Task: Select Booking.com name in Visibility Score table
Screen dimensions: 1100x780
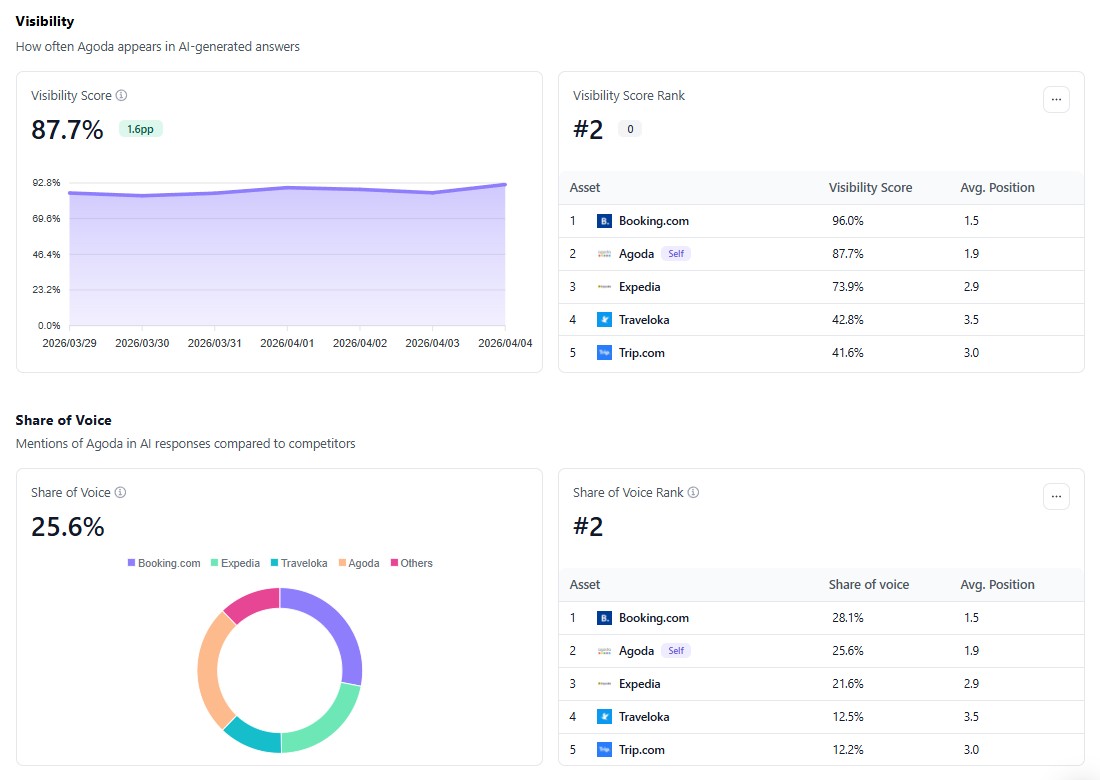Action: [x=654, y=221]
